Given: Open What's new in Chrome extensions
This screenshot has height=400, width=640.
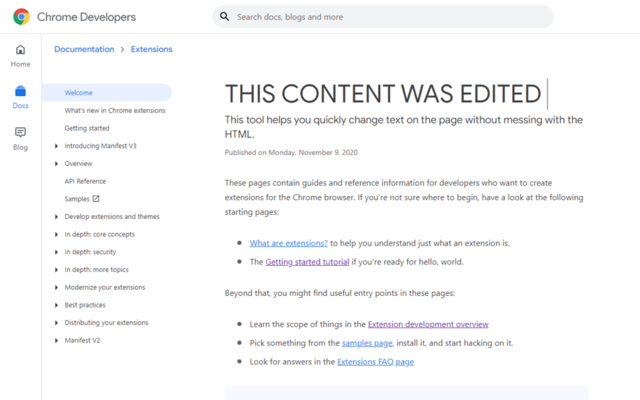Looking at the screenshot, I should (115, 111).
